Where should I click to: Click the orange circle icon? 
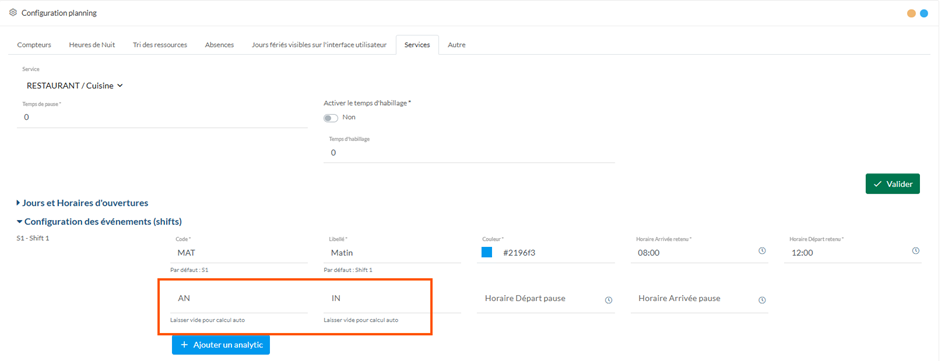(x=911, y=13)
